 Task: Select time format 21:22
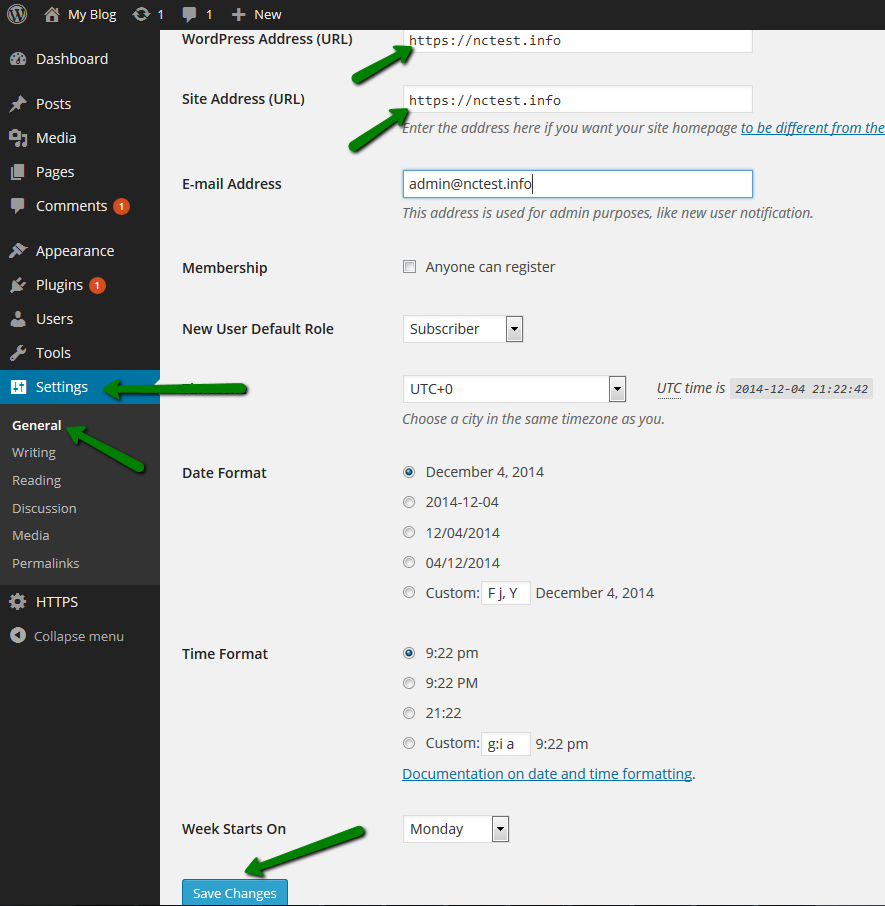[x=409, y=713]
